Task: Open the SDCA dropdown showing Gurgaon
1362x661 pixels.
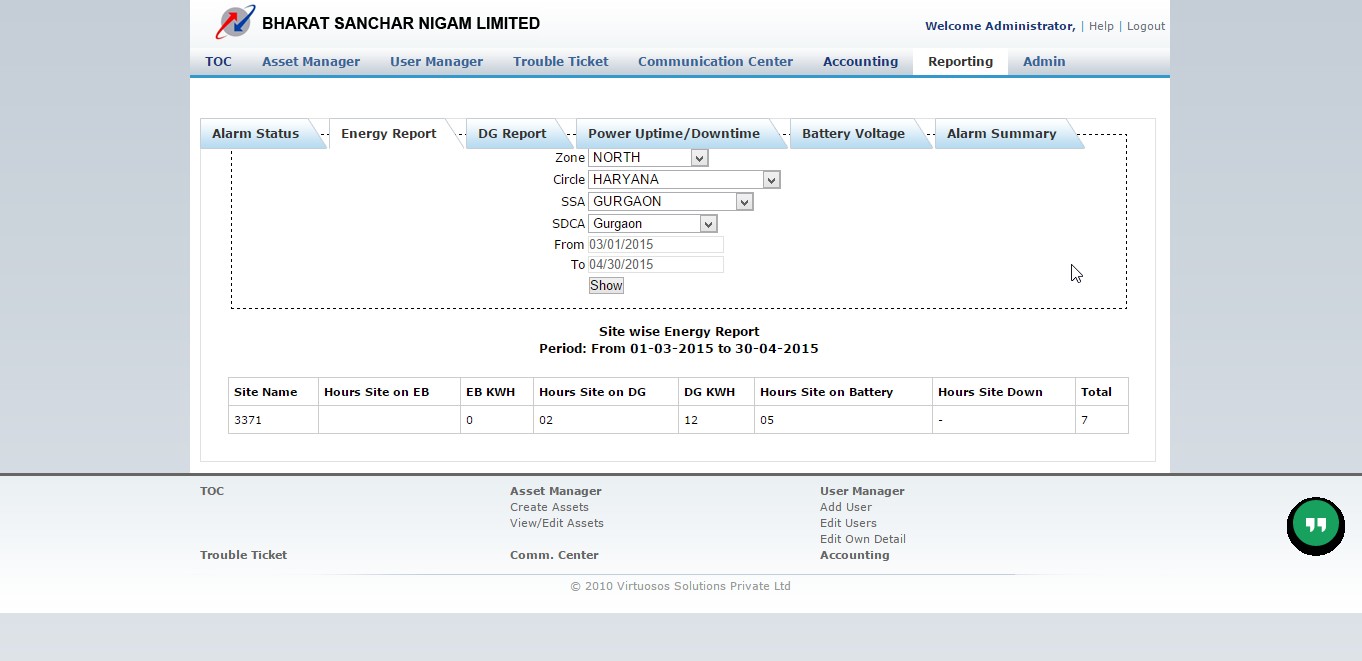Action: pyautogui.click(x=708, y=223)
